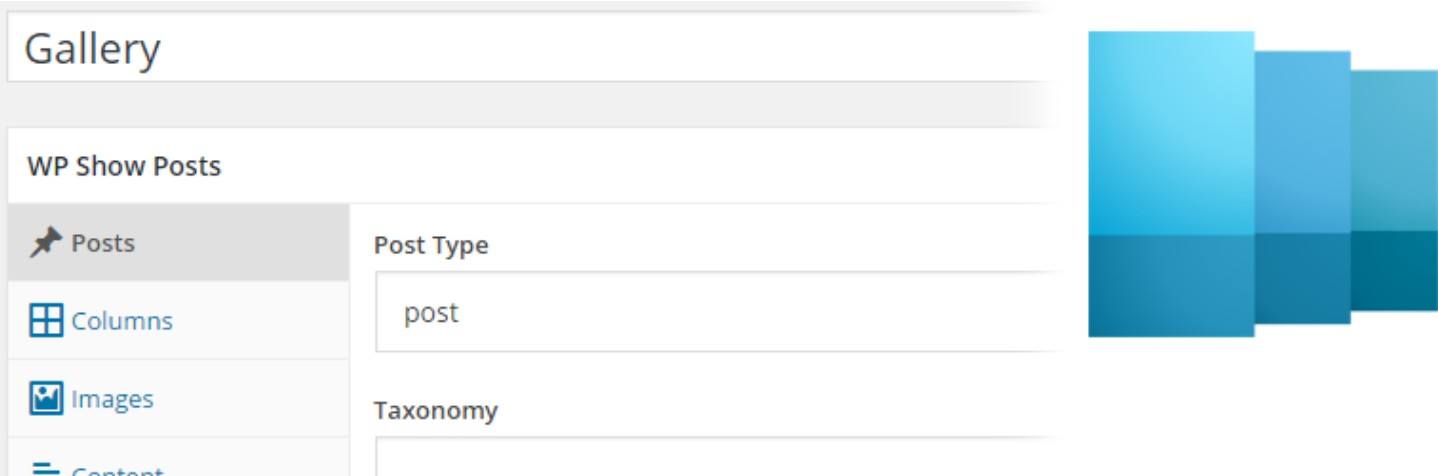The width and height of the screenshot is (1438, 476).
Task: Click the lines icon beside Content
Action: point(43,467)
